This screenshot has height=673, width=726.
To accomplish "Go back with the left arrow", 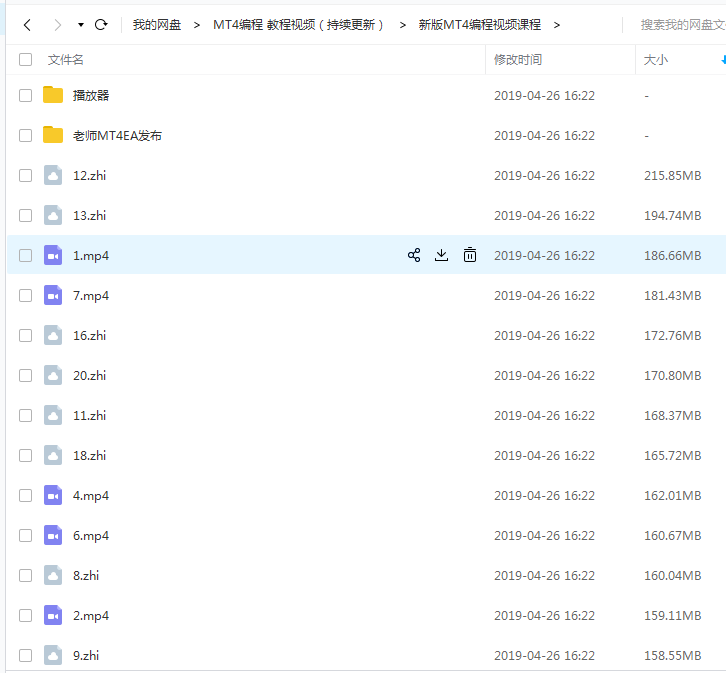I will tap(27, 25).
